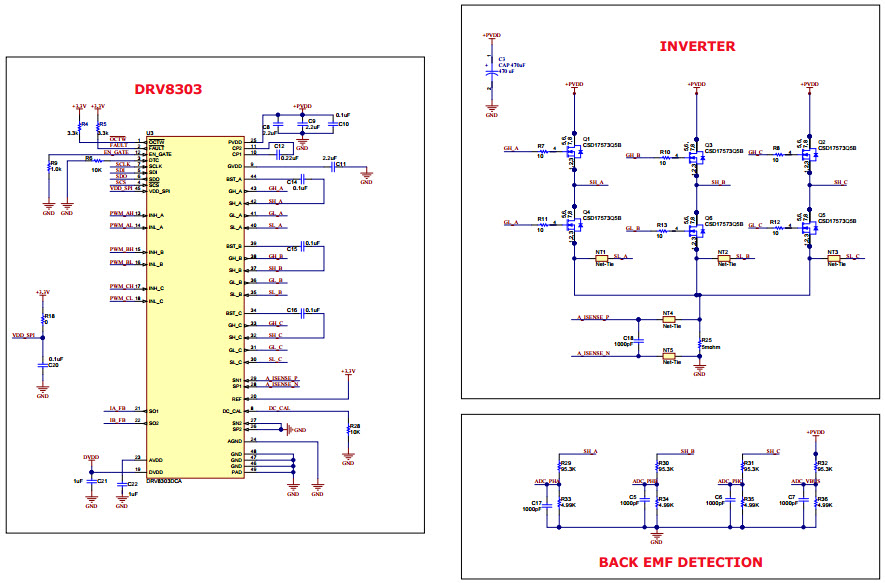
Task: Click the NT3 net-tie symbol
Action: tap(834, 258)
